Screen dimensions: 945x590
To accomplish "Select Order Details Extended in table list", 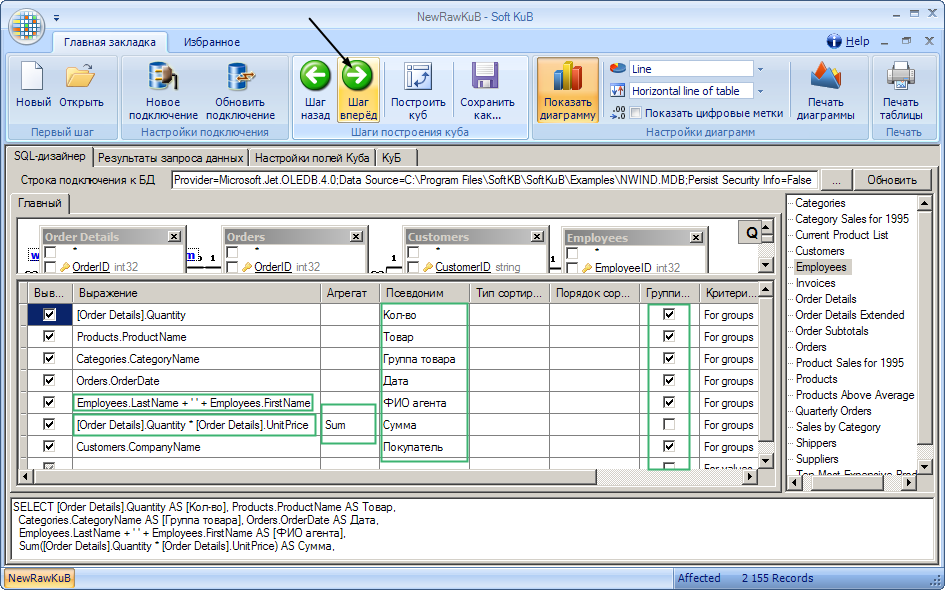I will 850,315.
